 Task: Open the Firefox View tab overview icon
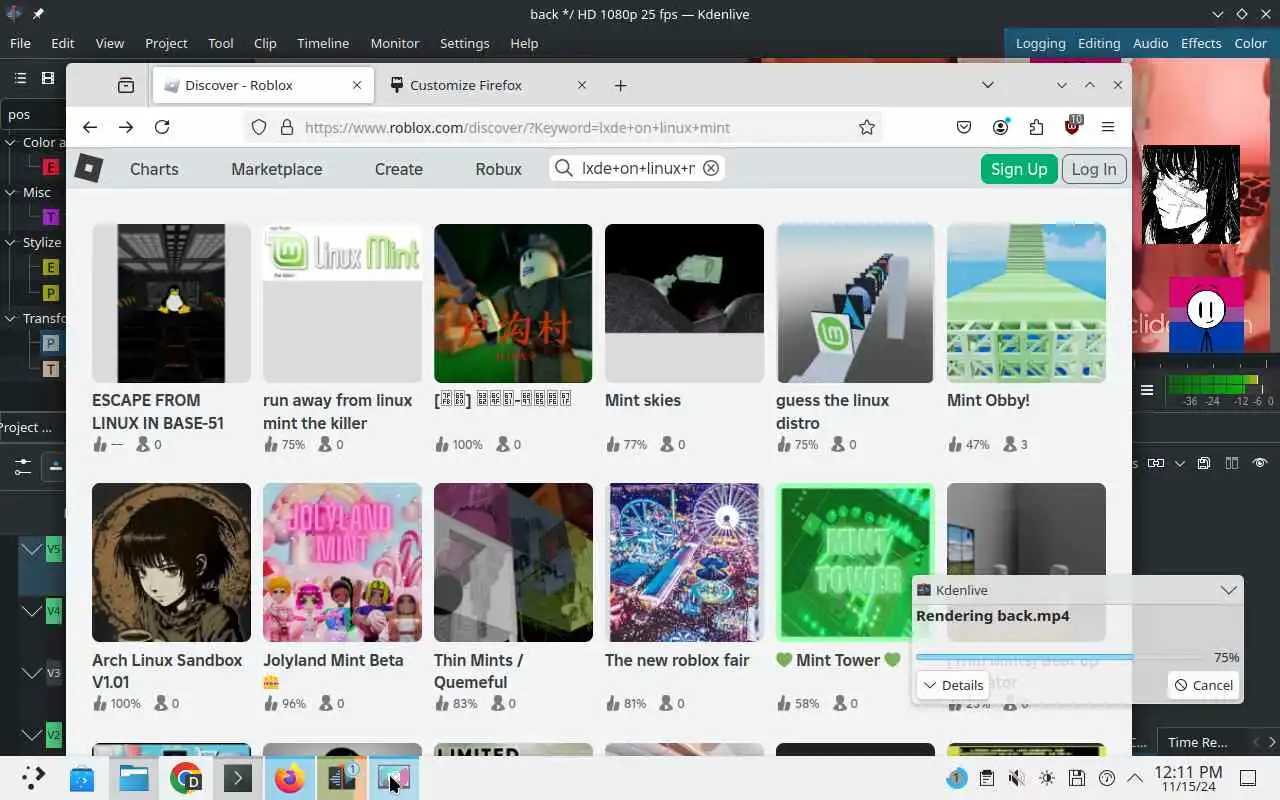click(x=126, y=85)
